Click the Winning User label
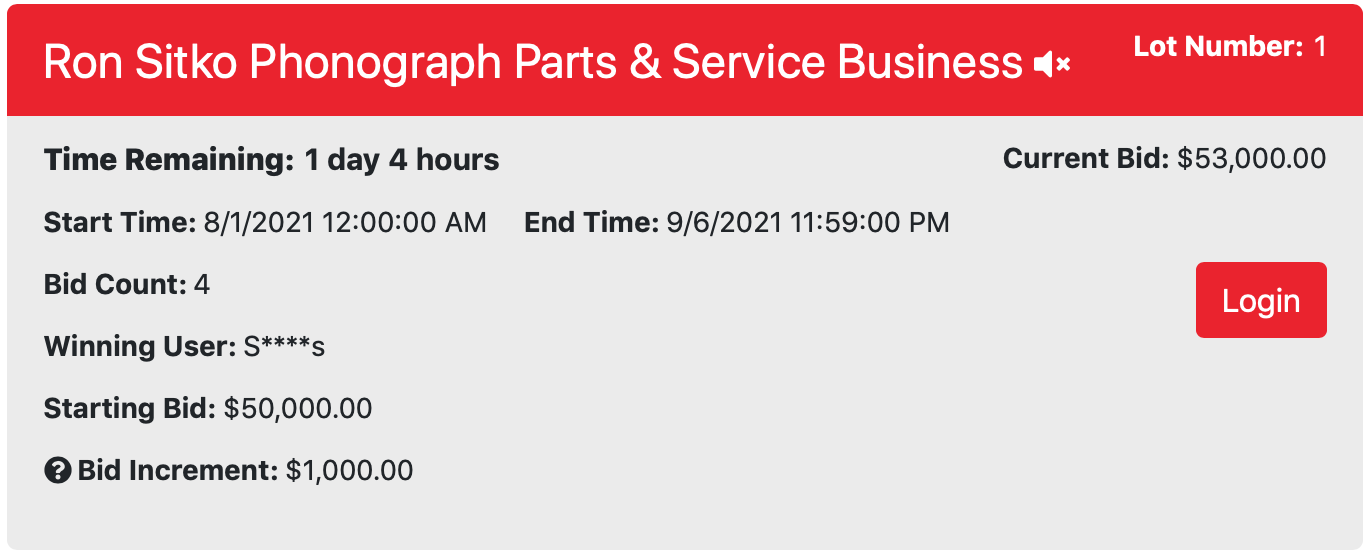Image resolution: width=1372 pixels, height=558 pixels. tap(139, 347)
